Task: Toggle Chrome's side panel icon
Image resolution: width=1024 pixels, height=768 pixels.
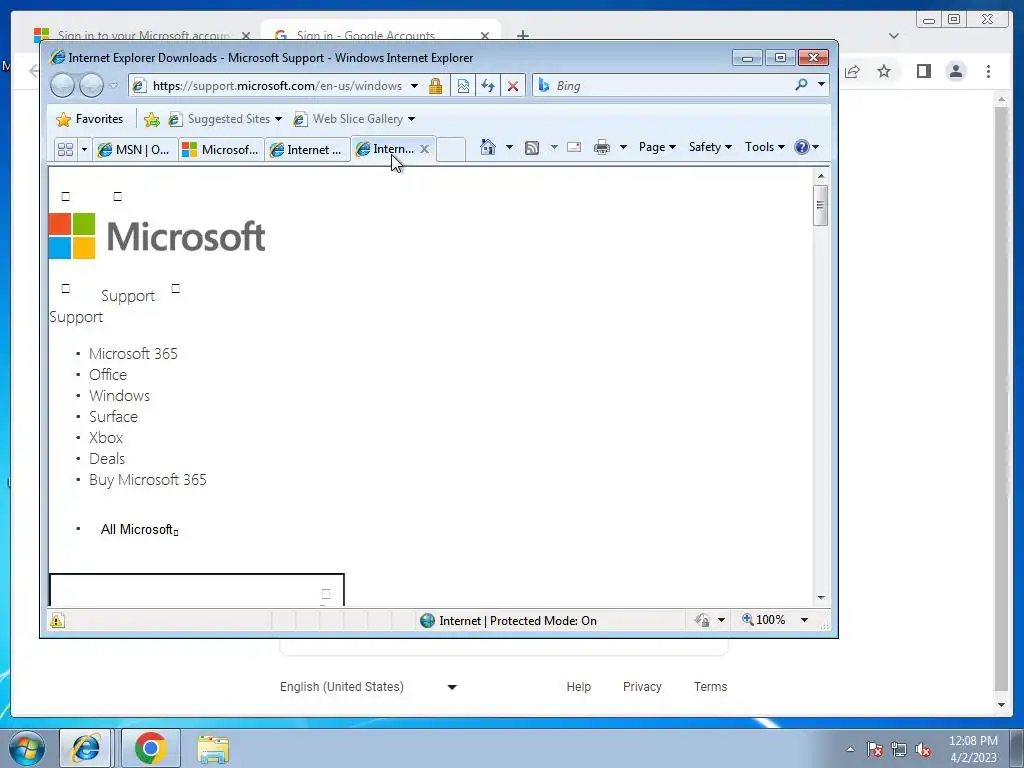Action: click(x=923, y=71)
